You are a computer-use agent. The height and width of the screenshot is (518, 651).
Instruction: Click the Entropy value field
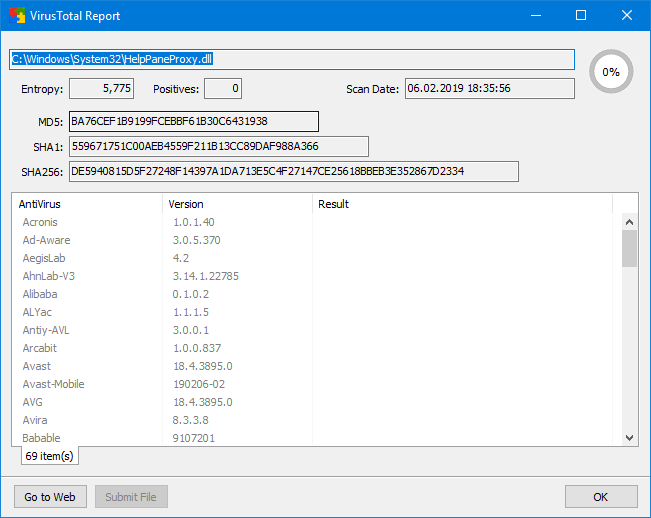click(x=101, y=88)
